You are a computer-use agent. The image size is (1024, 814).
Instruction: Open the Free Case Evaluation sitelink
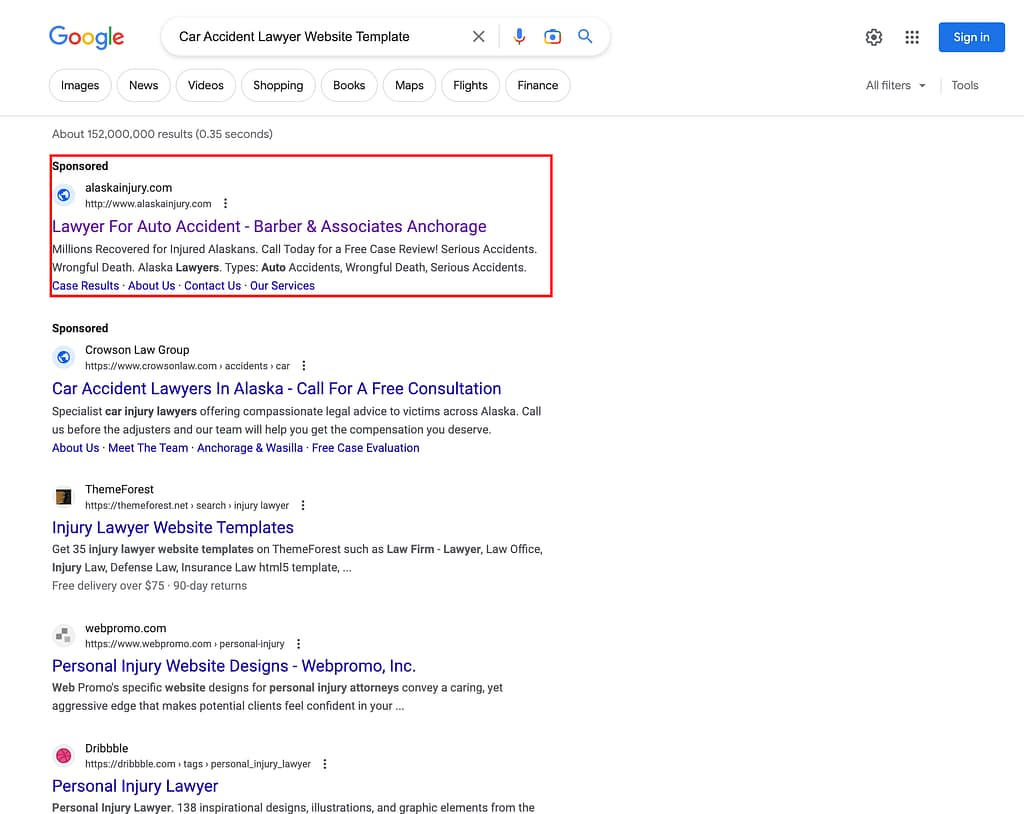pos(366,448)
